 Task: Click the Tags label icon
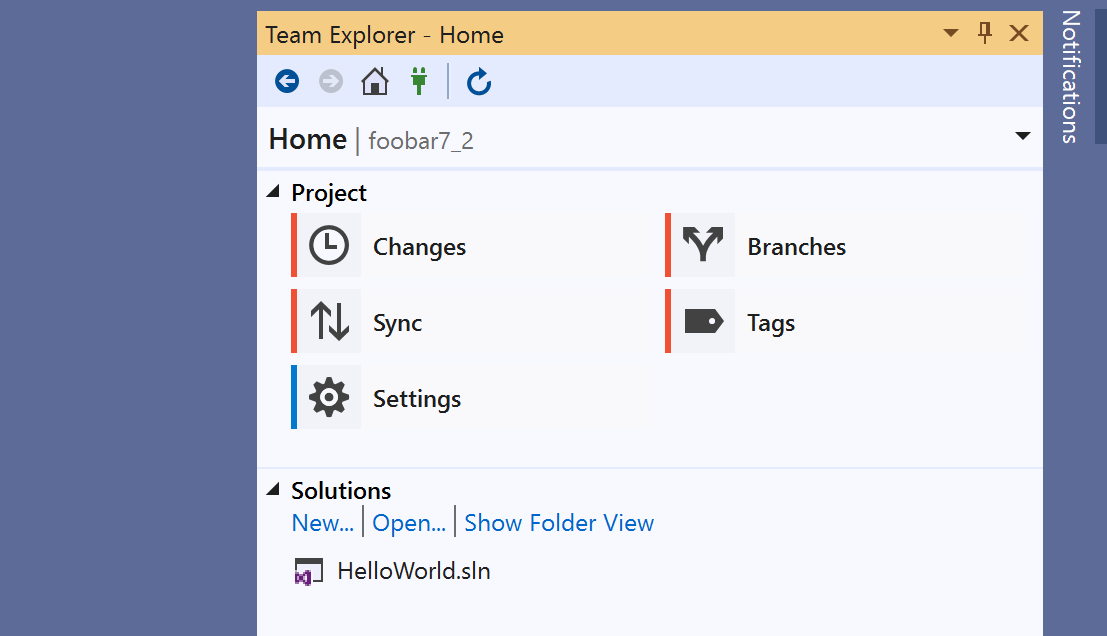click(x=703, y=321)
